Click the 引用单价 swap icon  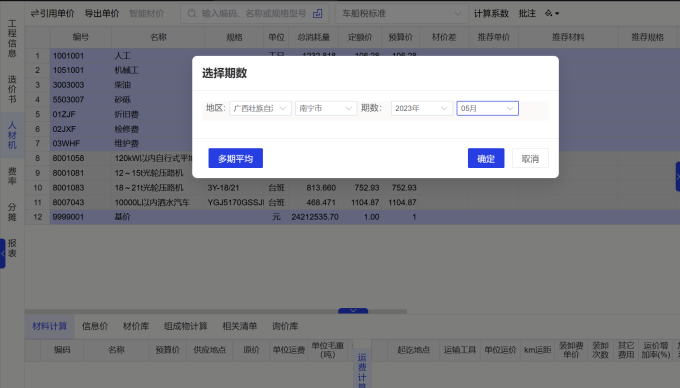click(x=35, y=13)
